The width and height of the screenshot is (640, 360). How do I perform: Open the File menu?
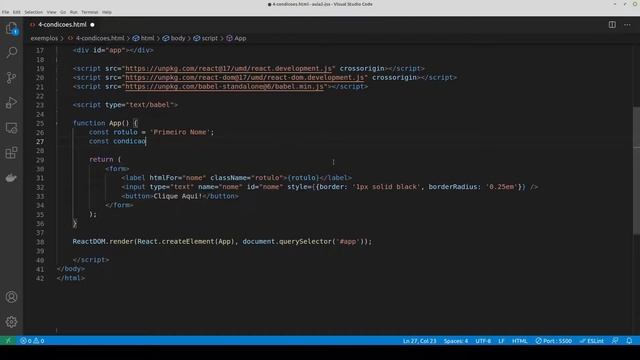pos(5,12)
